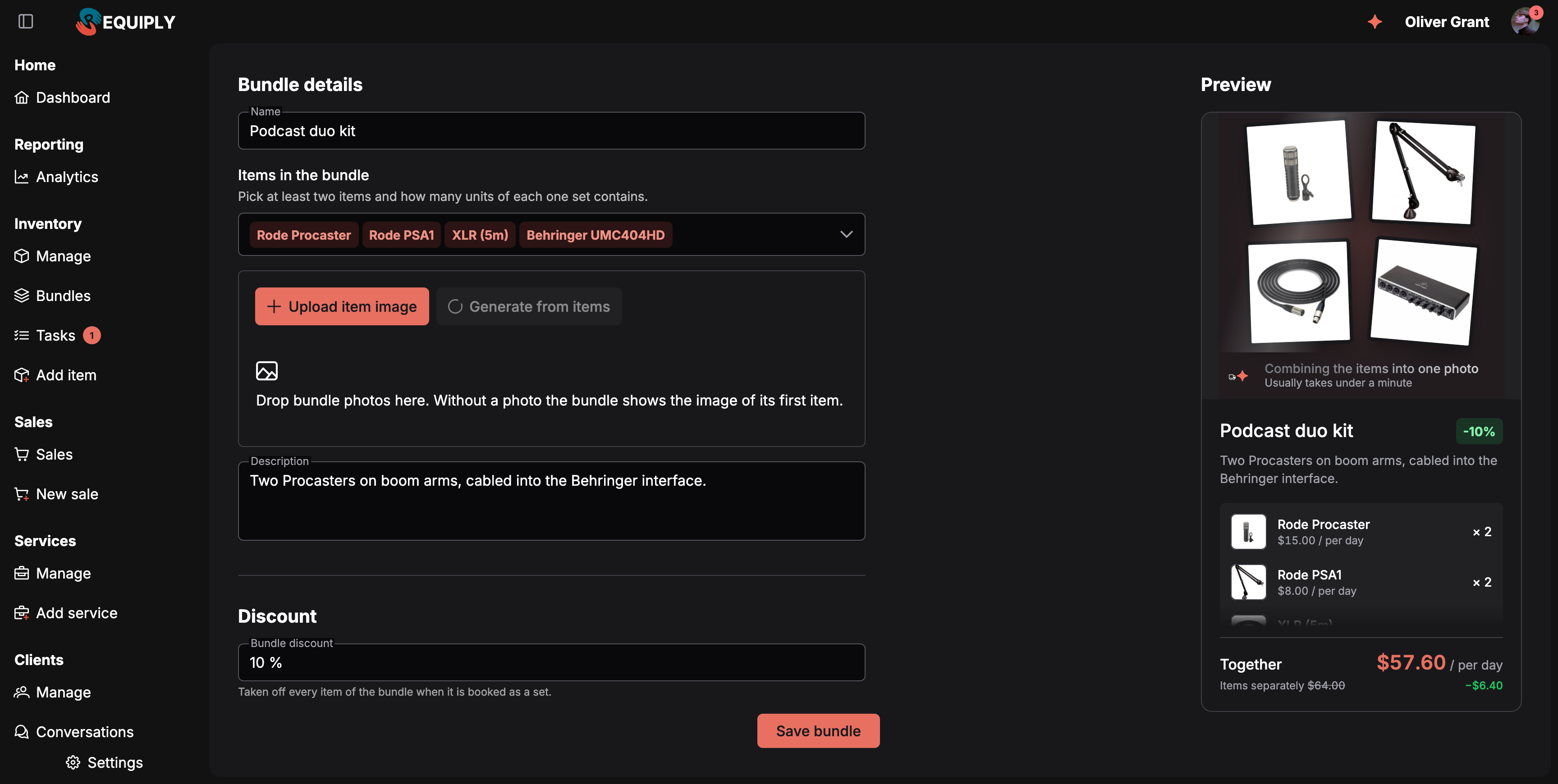Collapse the sidebar with the panel icon
The height and width of the screenshot is (784, 1558).
click(x=25, y=22)
